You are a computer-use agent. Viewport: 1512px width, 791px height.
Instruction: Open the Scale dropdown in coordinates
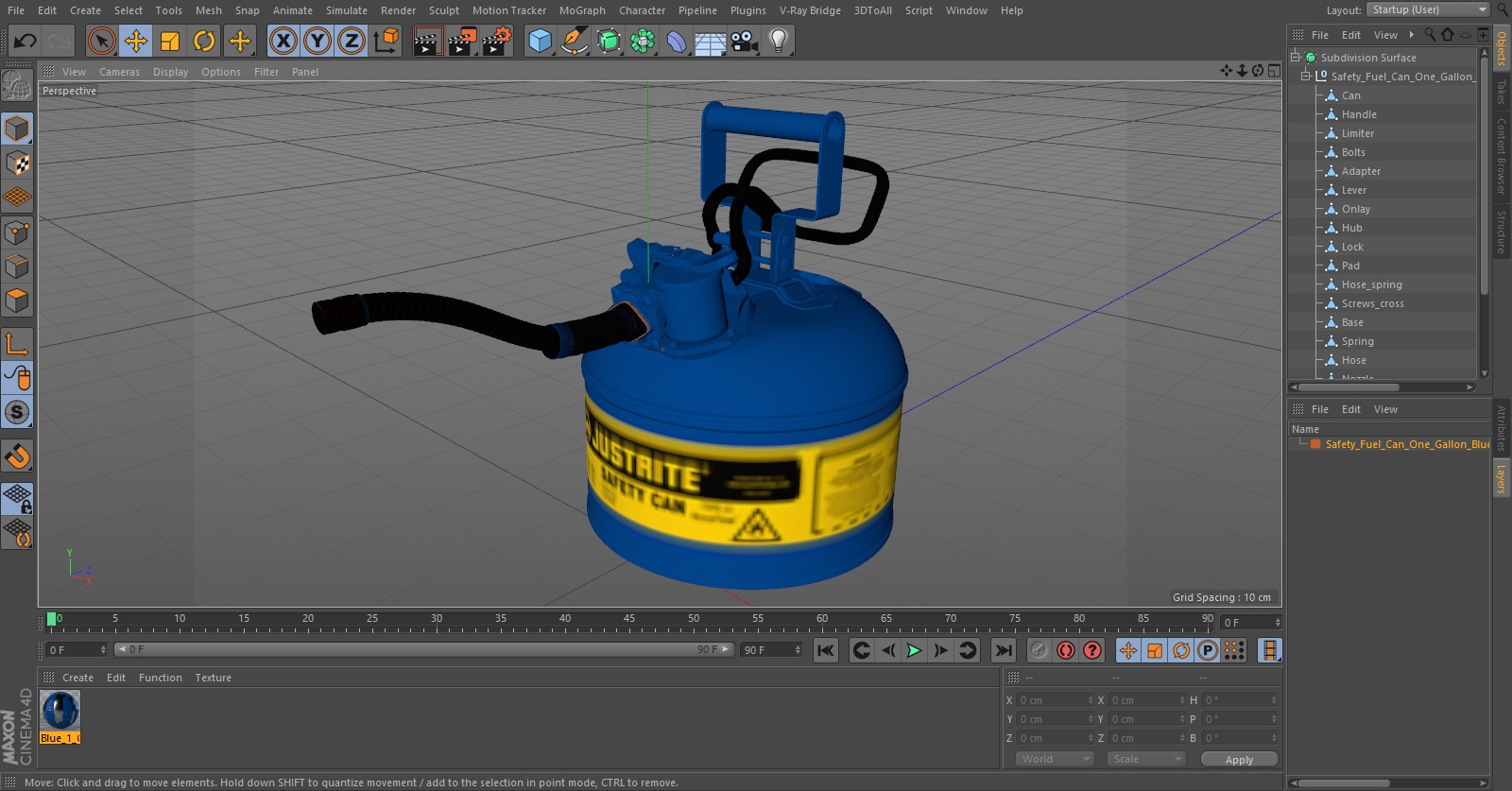click(1145, 759)
